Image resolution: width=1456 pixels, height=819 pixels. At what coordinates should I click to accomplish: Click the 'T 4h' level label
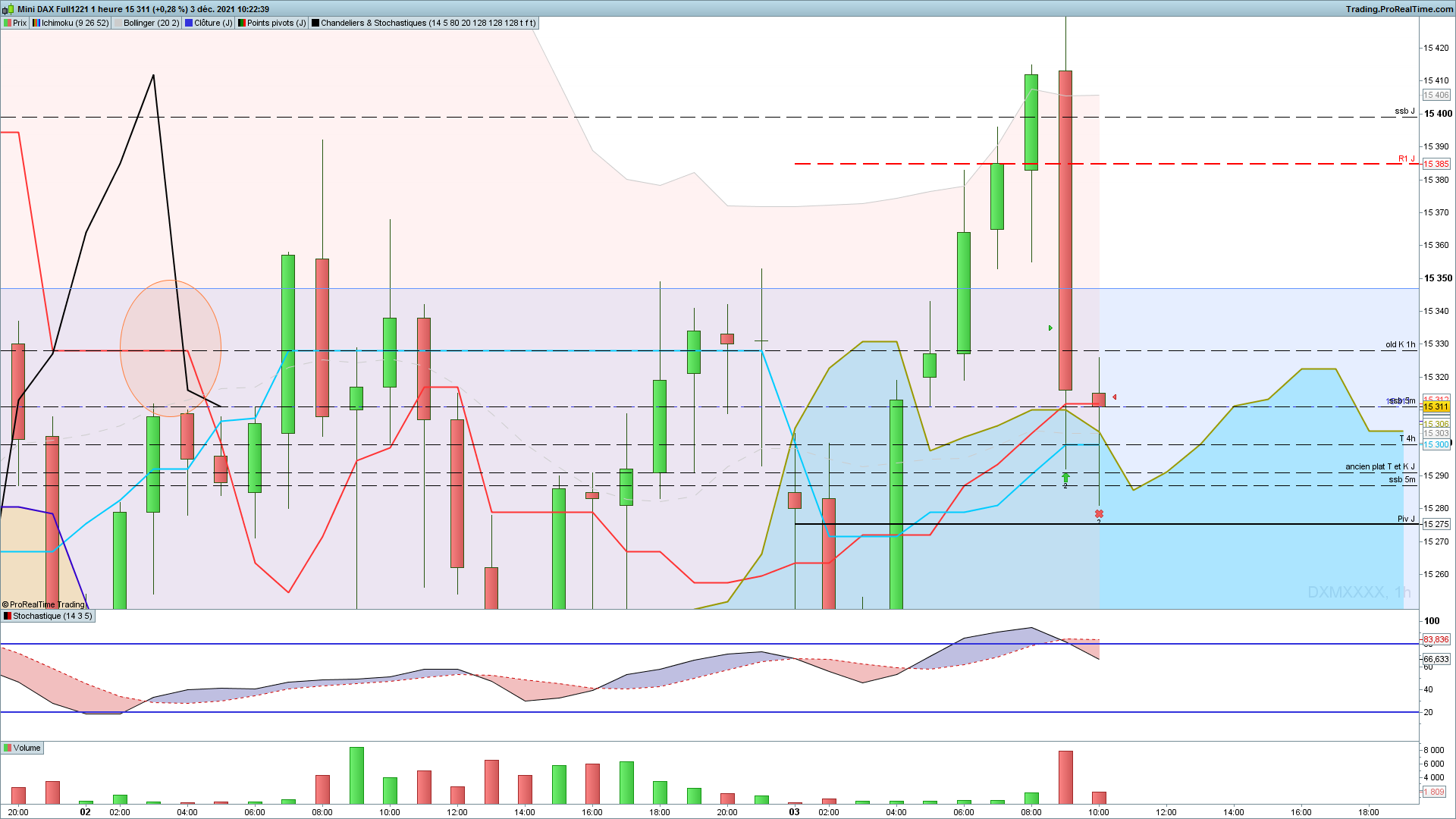pyautogui.click(x=1407, y=439)
